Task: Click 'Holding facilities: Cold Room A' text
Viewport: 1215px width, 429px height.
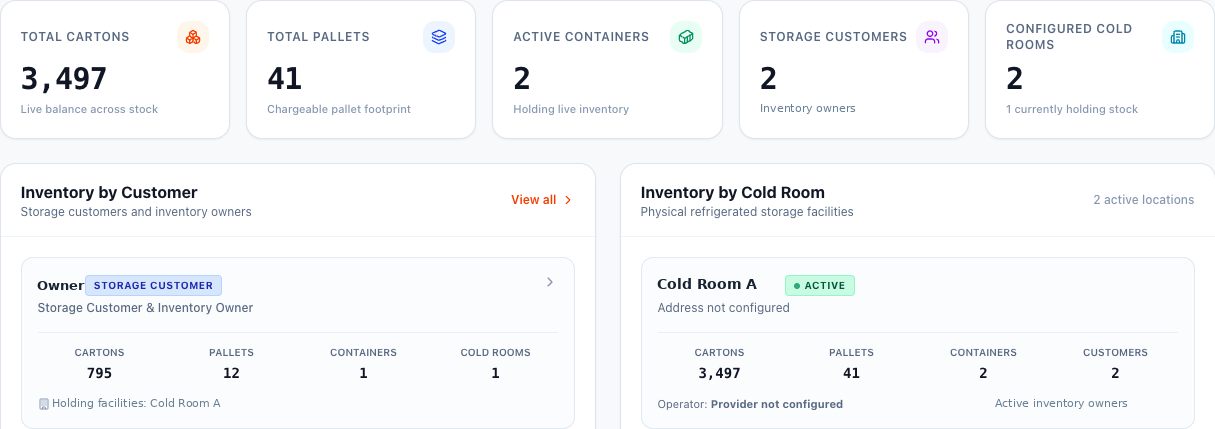Action: tap(136, 403)
